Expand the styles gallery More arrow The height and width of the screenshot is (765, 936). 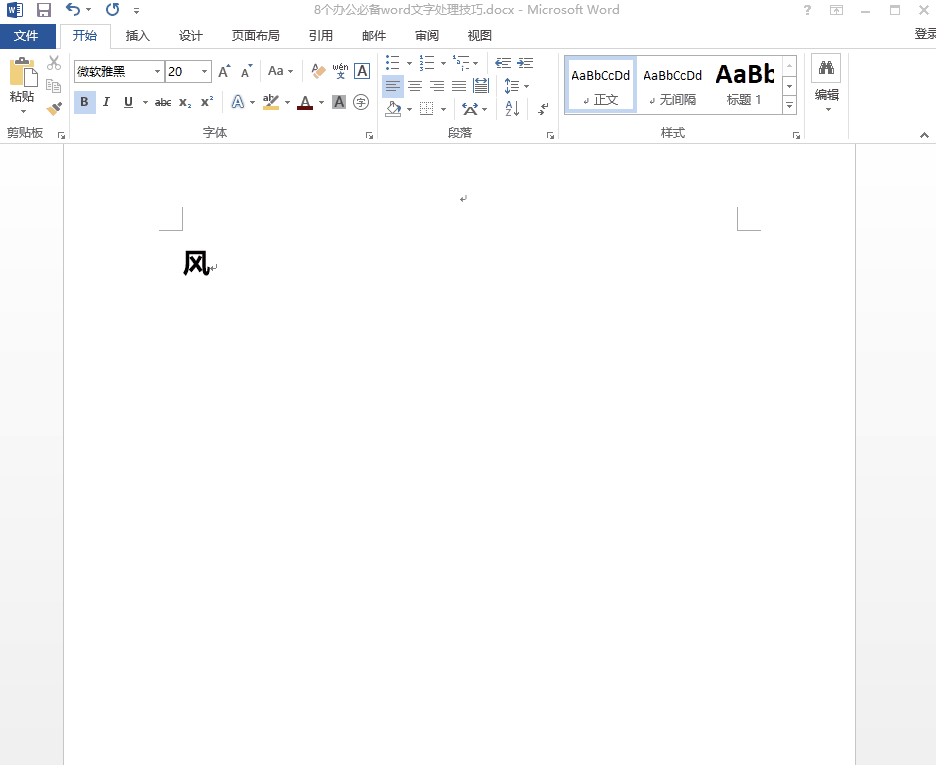789,105
